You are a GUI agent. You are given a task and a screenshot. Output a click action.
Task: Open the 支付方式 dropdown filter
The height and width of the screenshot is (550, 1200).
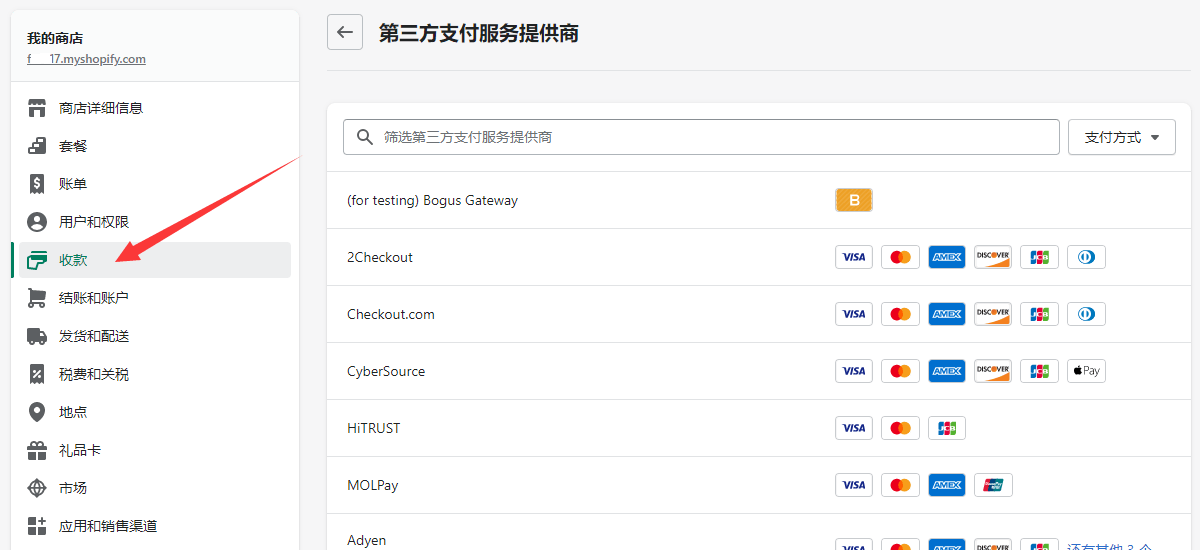click(x=1121, y=137)
